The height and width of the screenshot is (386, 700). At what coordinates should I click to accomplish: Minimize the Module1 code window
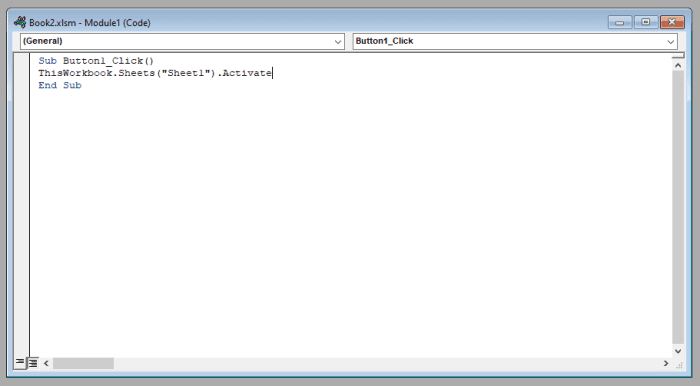(620, 22)
